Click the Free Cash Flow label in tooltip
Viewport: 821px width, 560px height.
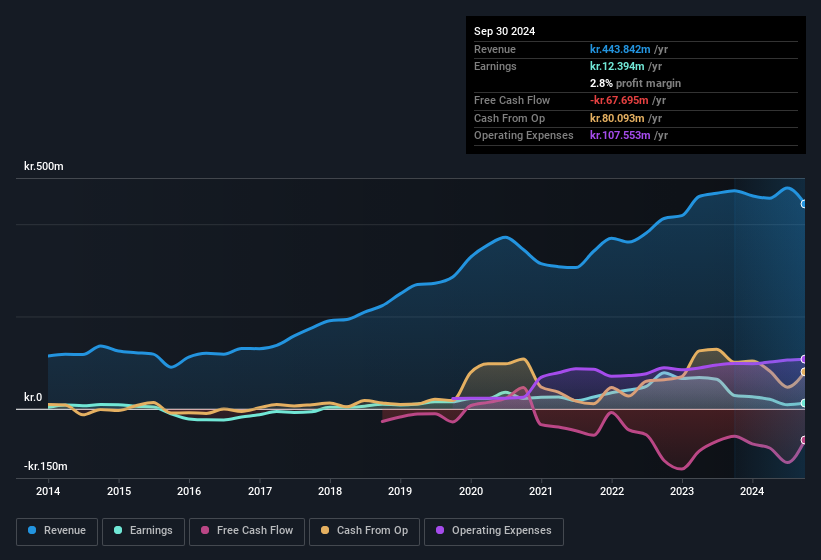512,100
